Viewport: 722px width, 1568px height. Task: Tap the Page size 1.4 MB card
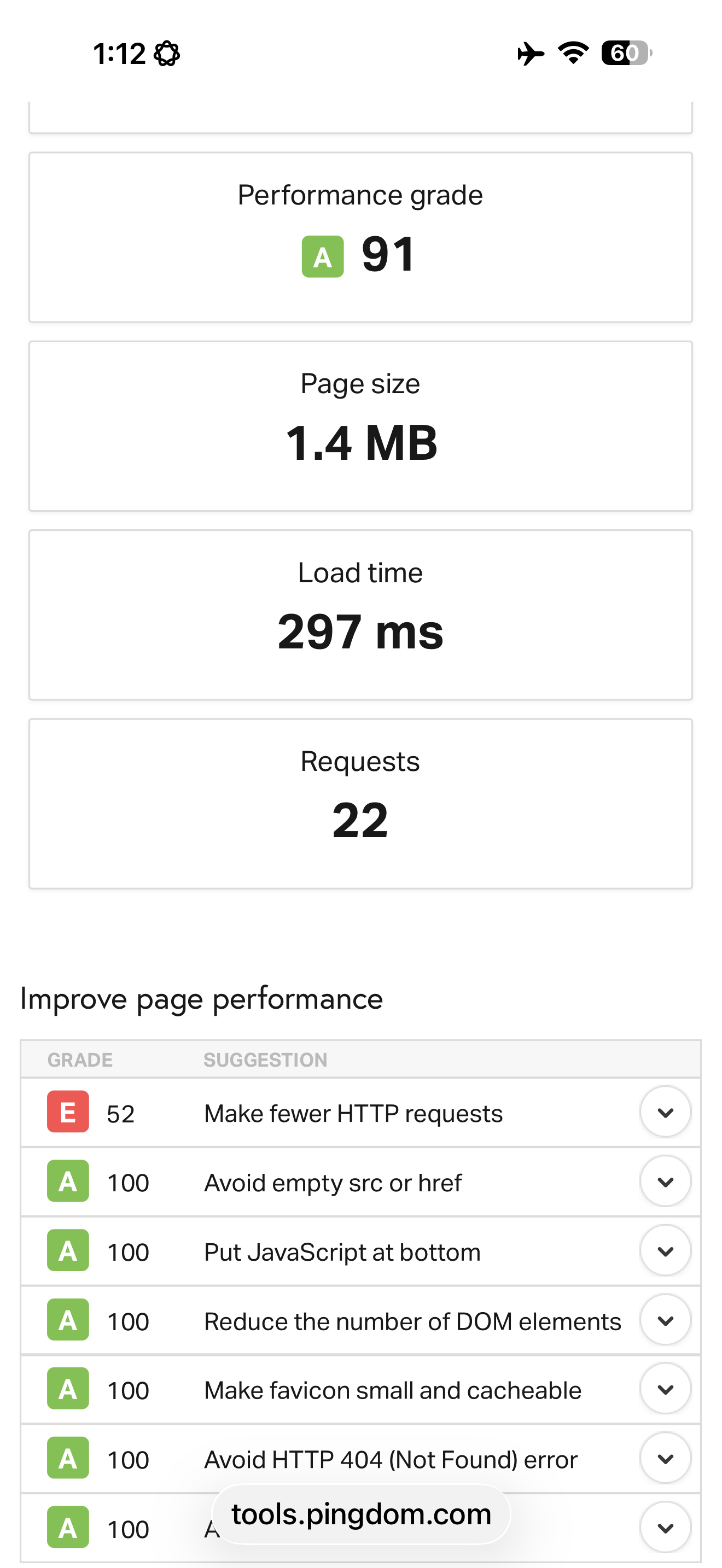[360, 426]
